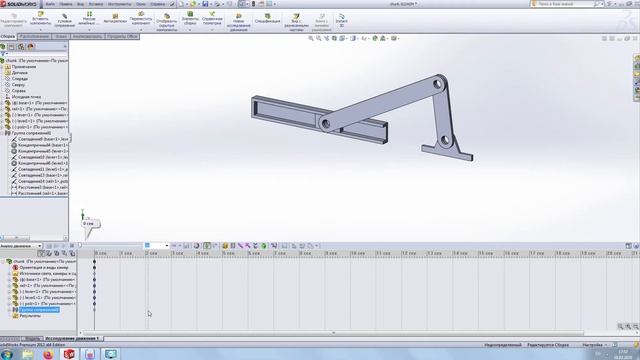Click the Save icon in the top toolbar

(x=205, y=4)
